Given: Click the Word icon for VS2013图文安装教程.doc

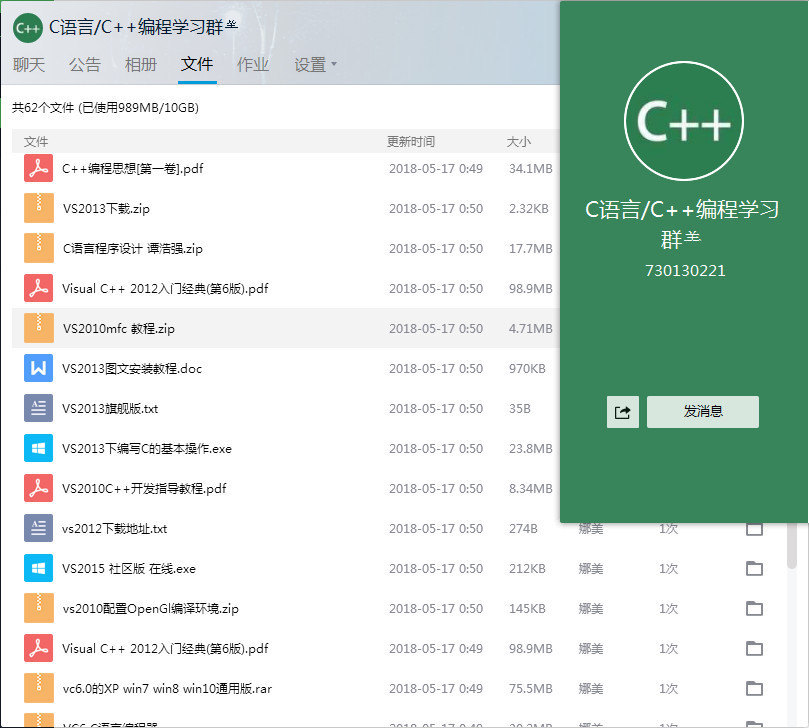Looking at the screenshot, I should click(39, 368).
